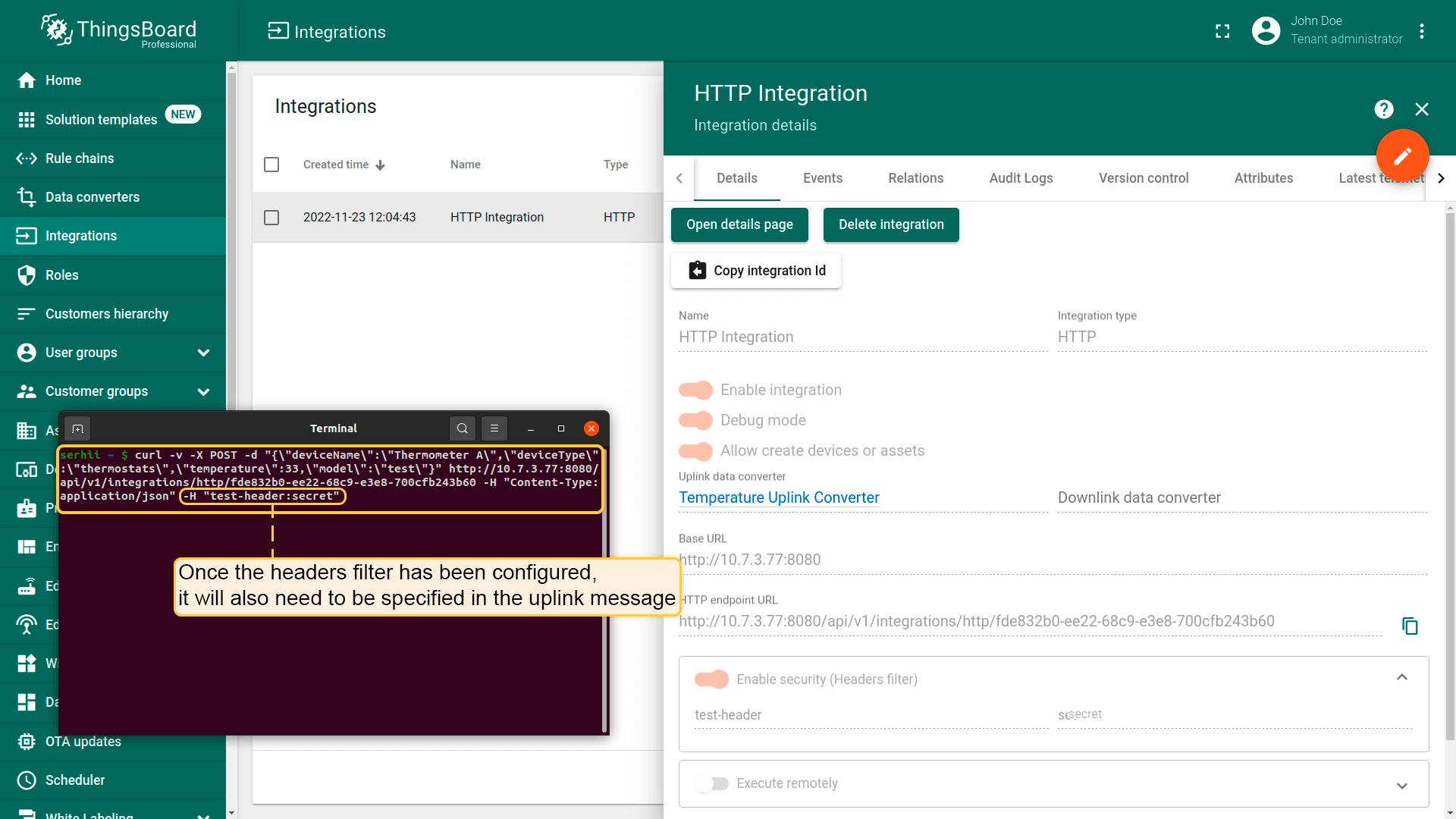Open the Version control tab
The image size is (1456, 819).
coord(1144,178)
